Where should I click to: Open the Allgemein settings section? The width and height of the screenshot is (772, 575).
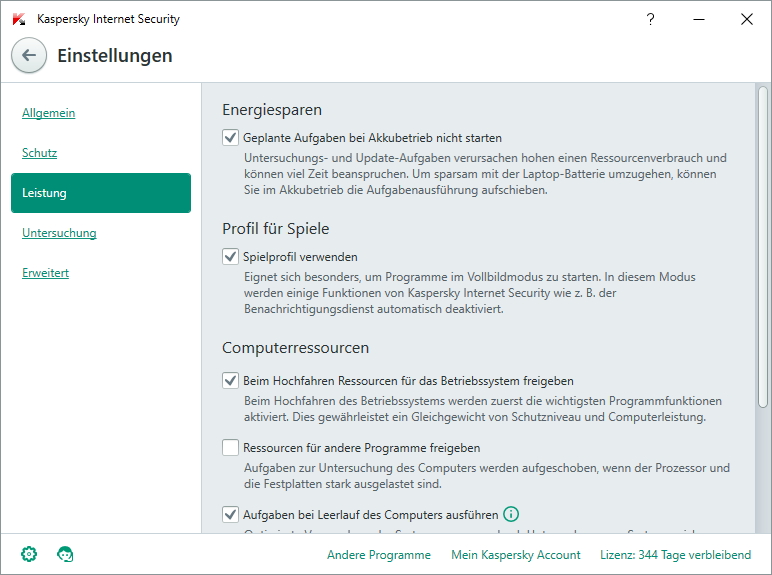pyautogui.click(x=48, y=113)
